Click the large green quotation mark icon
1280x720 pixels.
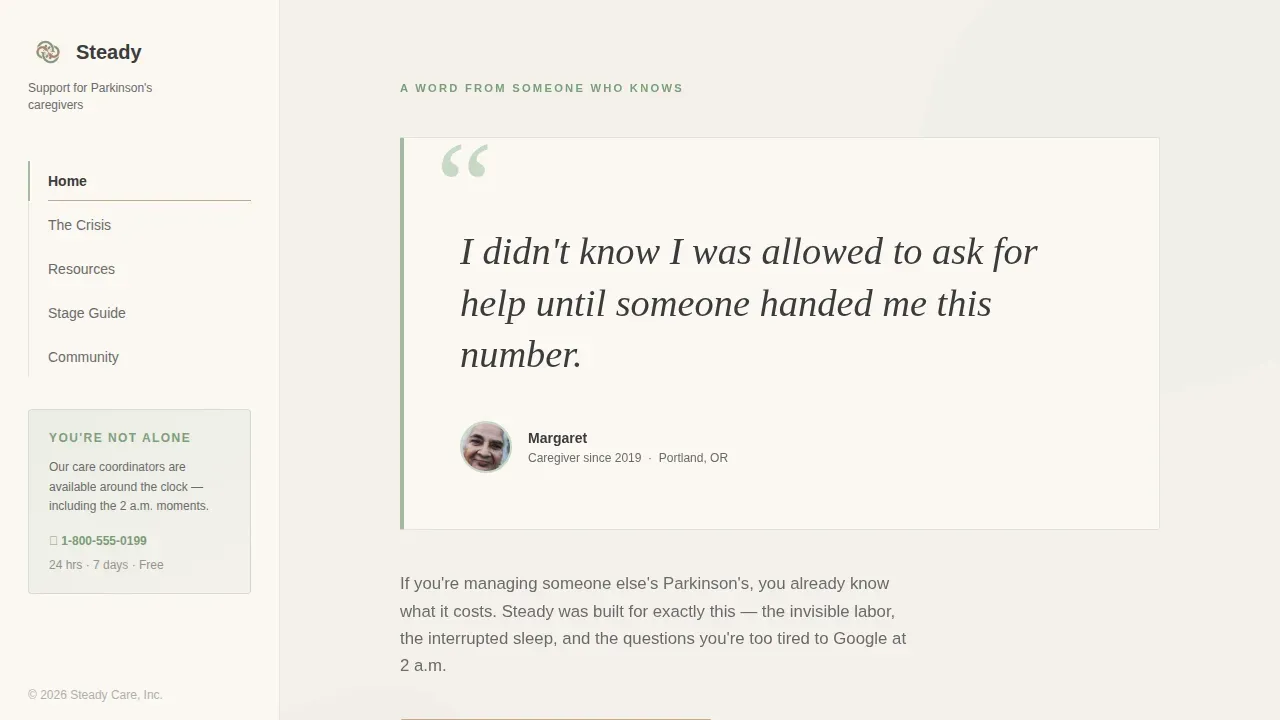[x=465, y=162]
